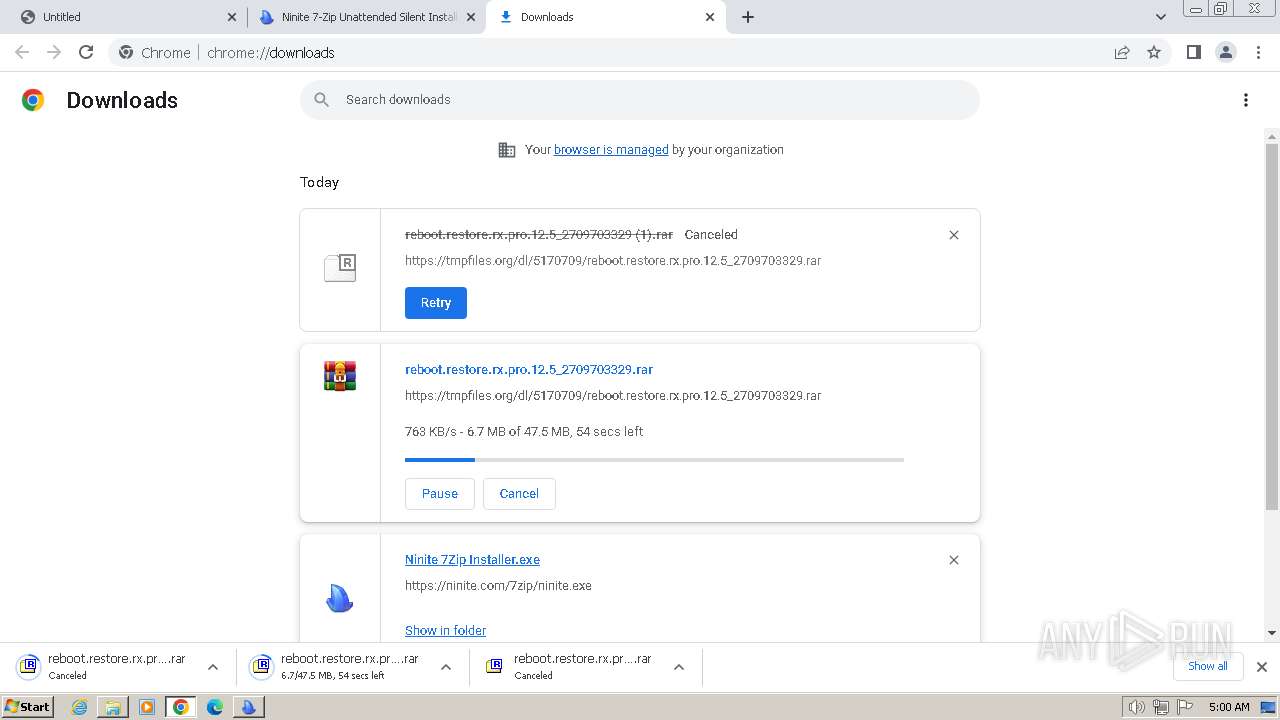Open the Windows Start menu
The width and height of the screenshot is (1280, 720).
point(27,706)
